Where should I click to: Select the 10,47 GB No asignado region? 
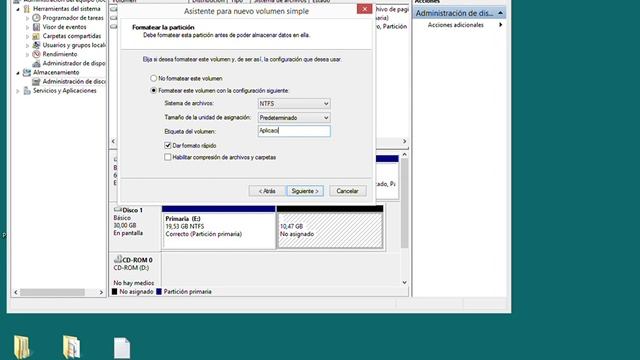[330, 227]
